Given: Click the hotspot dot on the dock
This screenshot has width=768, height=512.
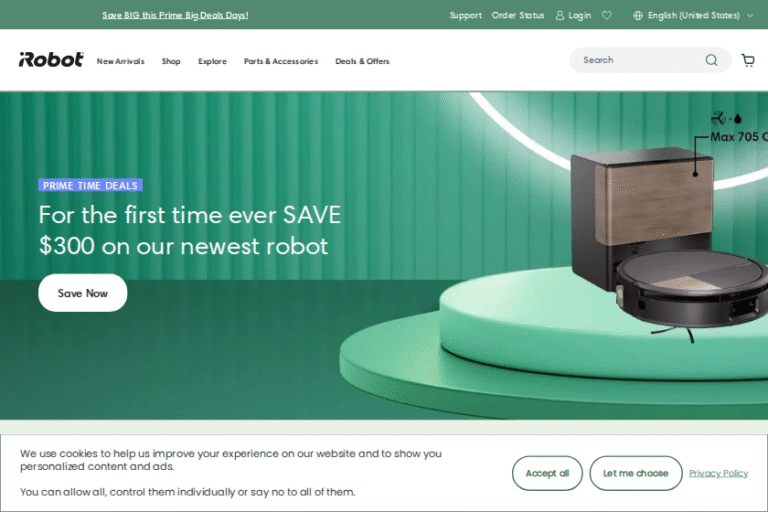Looking at the screenshot, I should point(695,174).
